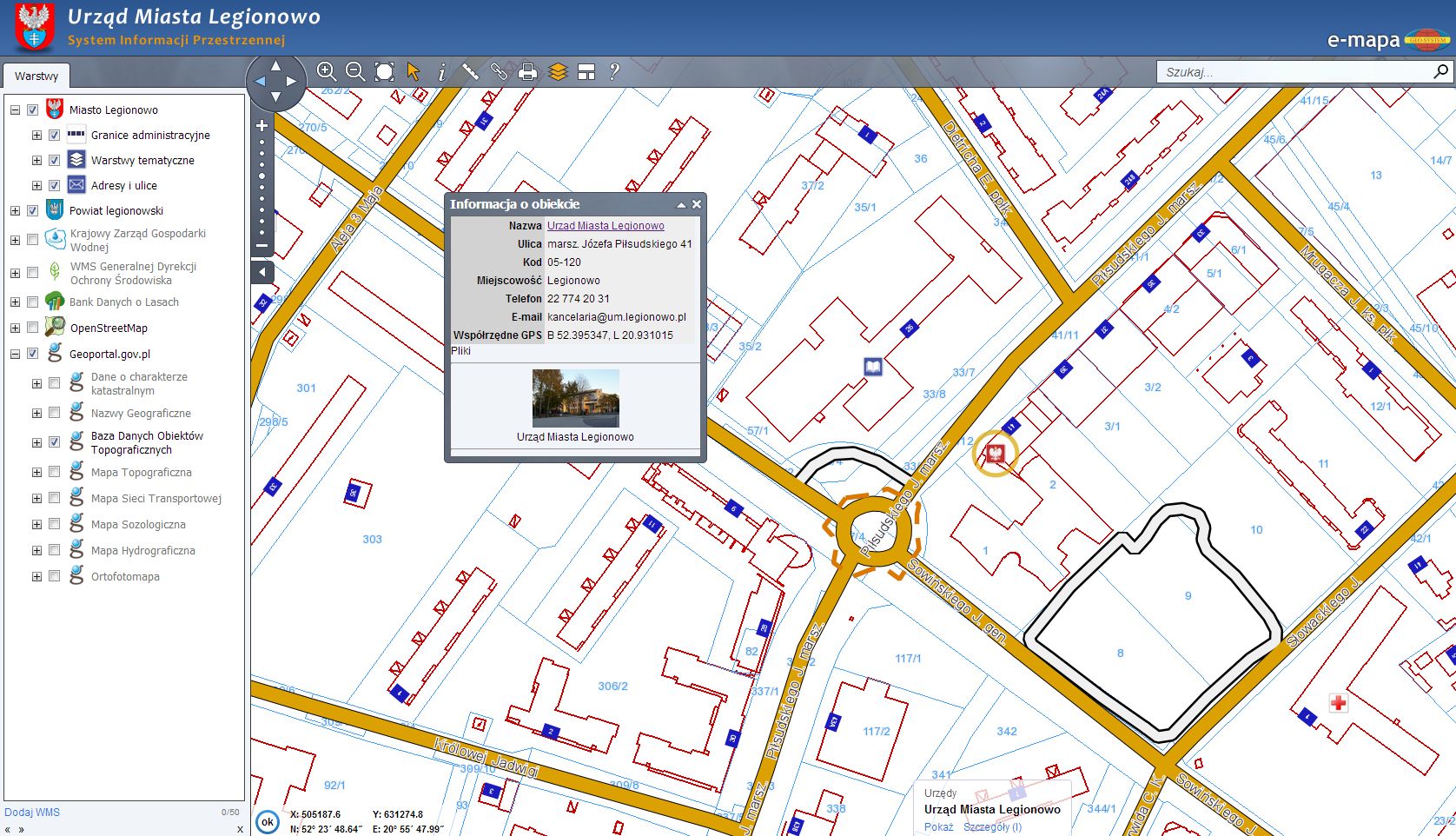Collapse the side panel with left arrow tab
This screenshot has width=1456, height=836.
pyautogui.click(x=261, y=272)
